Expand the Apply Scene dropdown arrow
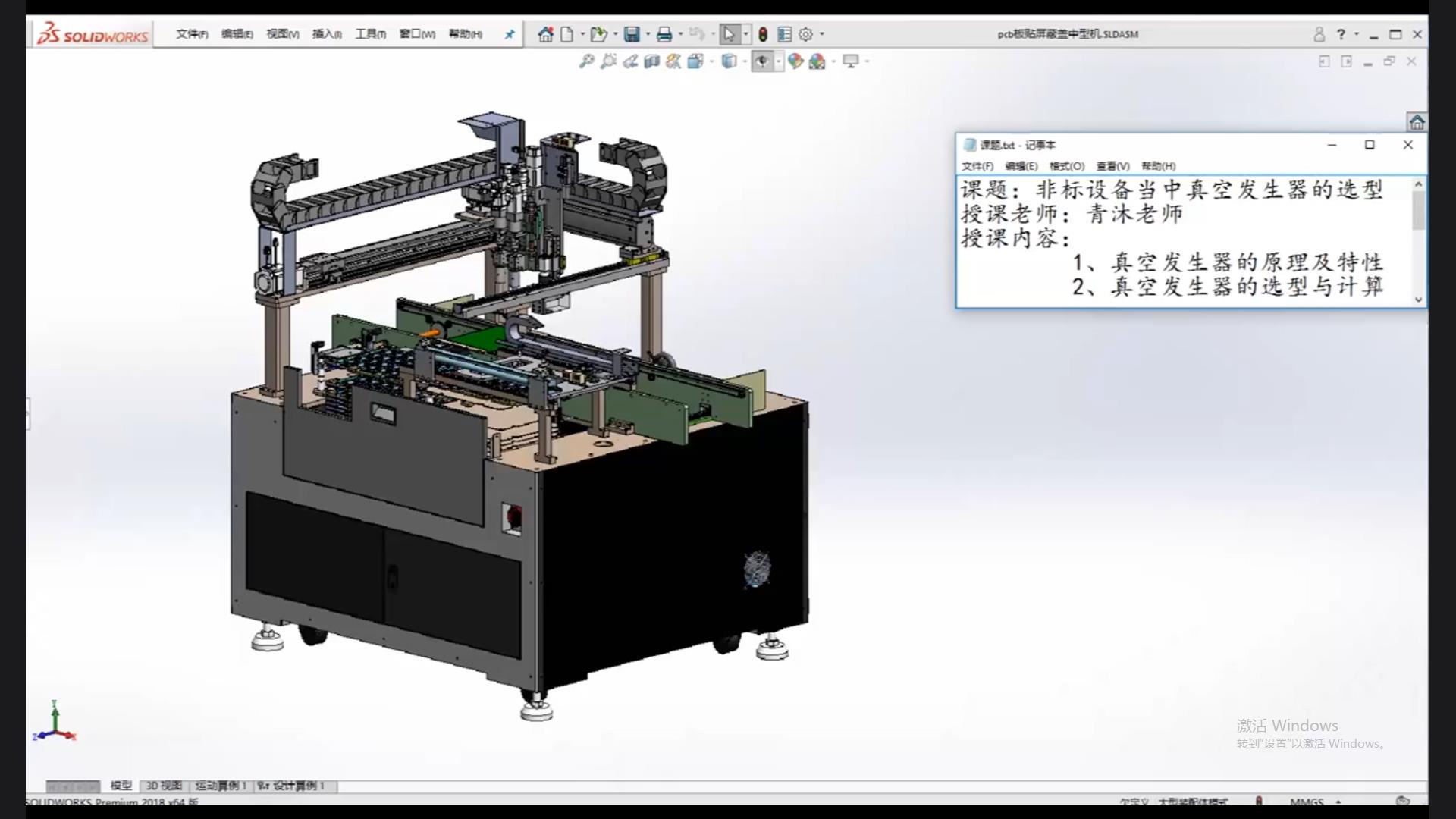1456x819 pixels. click(x=833, y=61)
